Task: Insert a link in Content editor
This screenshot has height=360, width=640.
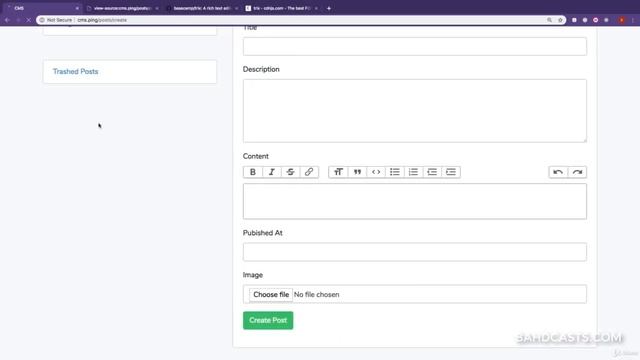Action: click(x=309, y=172)
